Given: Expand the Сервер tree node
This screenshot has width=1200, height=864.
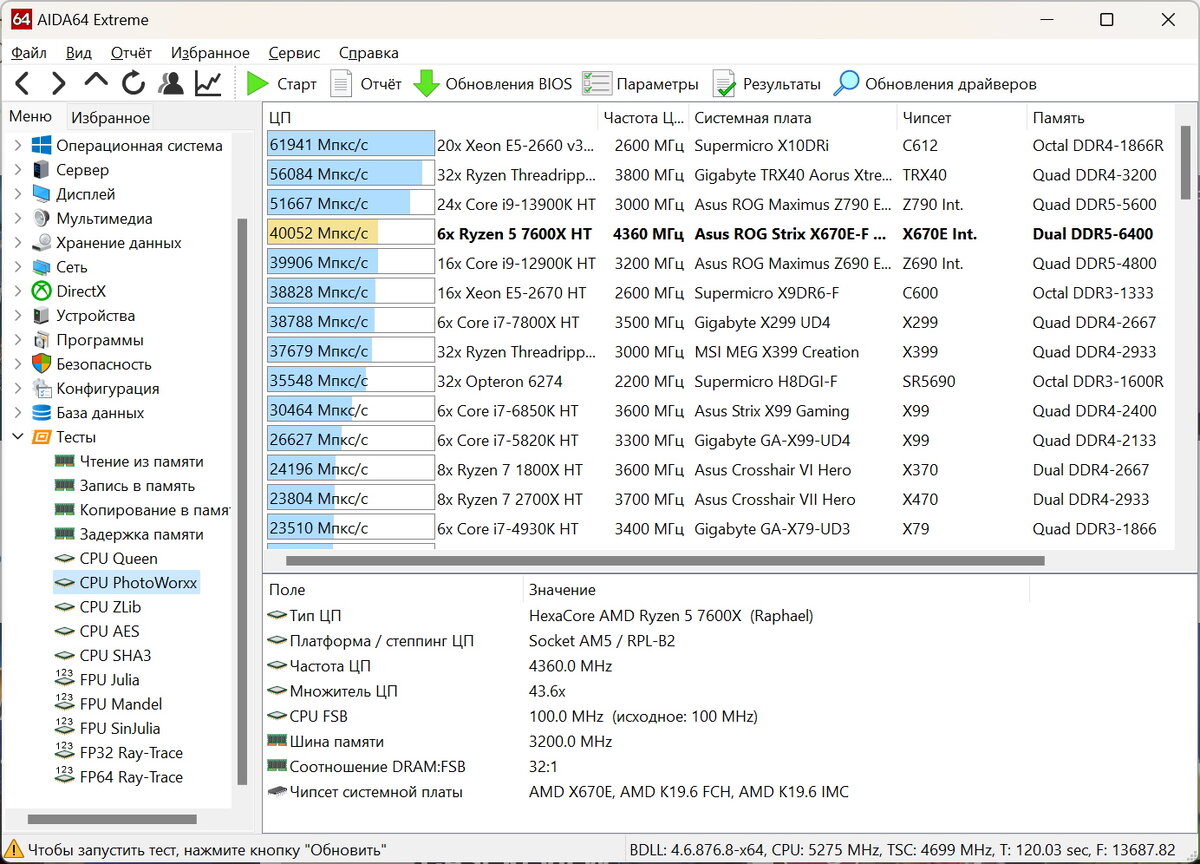Looking at the screenshot, I should coord(17,170).
